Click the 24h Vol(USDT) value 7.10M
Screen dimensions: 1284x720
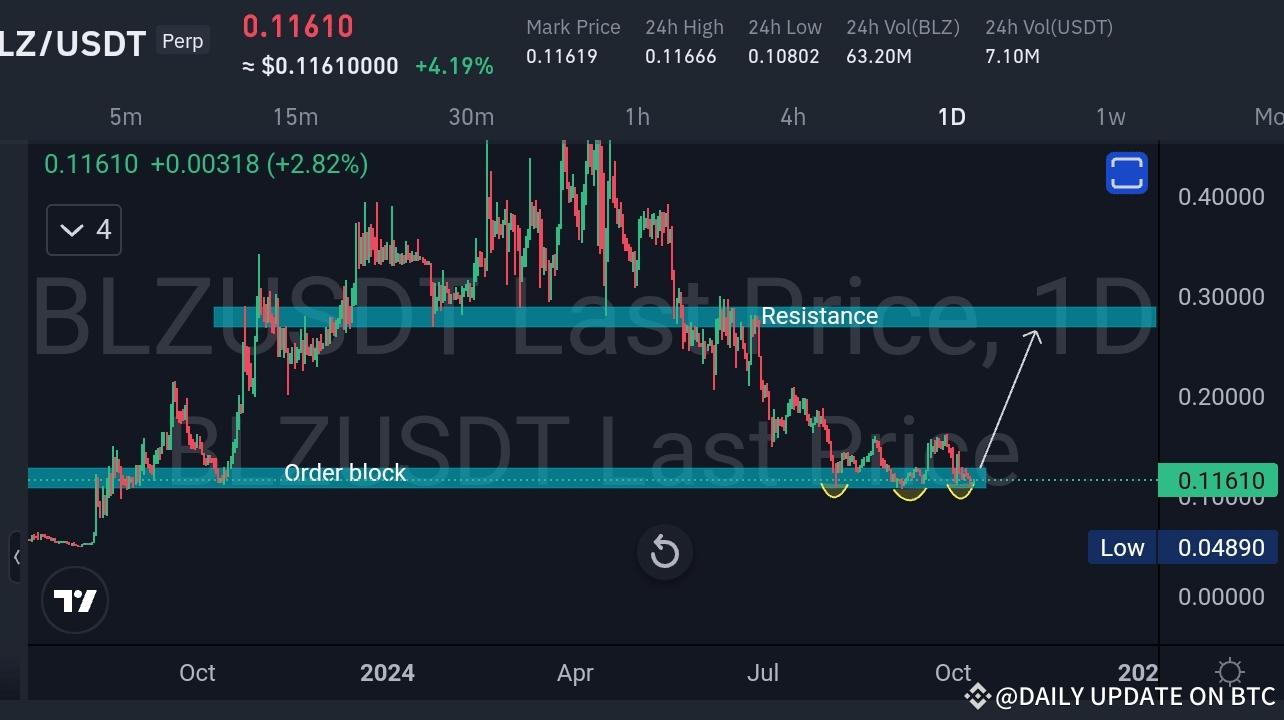1012,57
